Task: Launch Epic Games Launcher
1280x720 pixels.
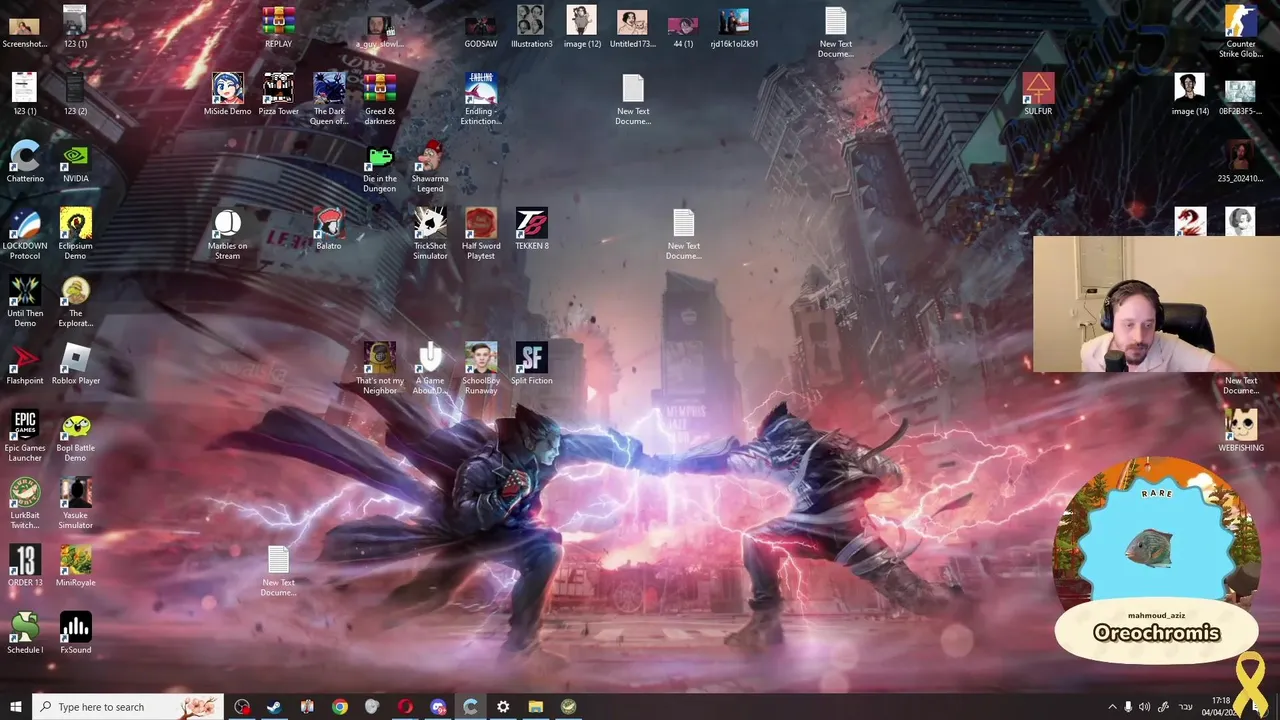Action: tap(25, 435)
